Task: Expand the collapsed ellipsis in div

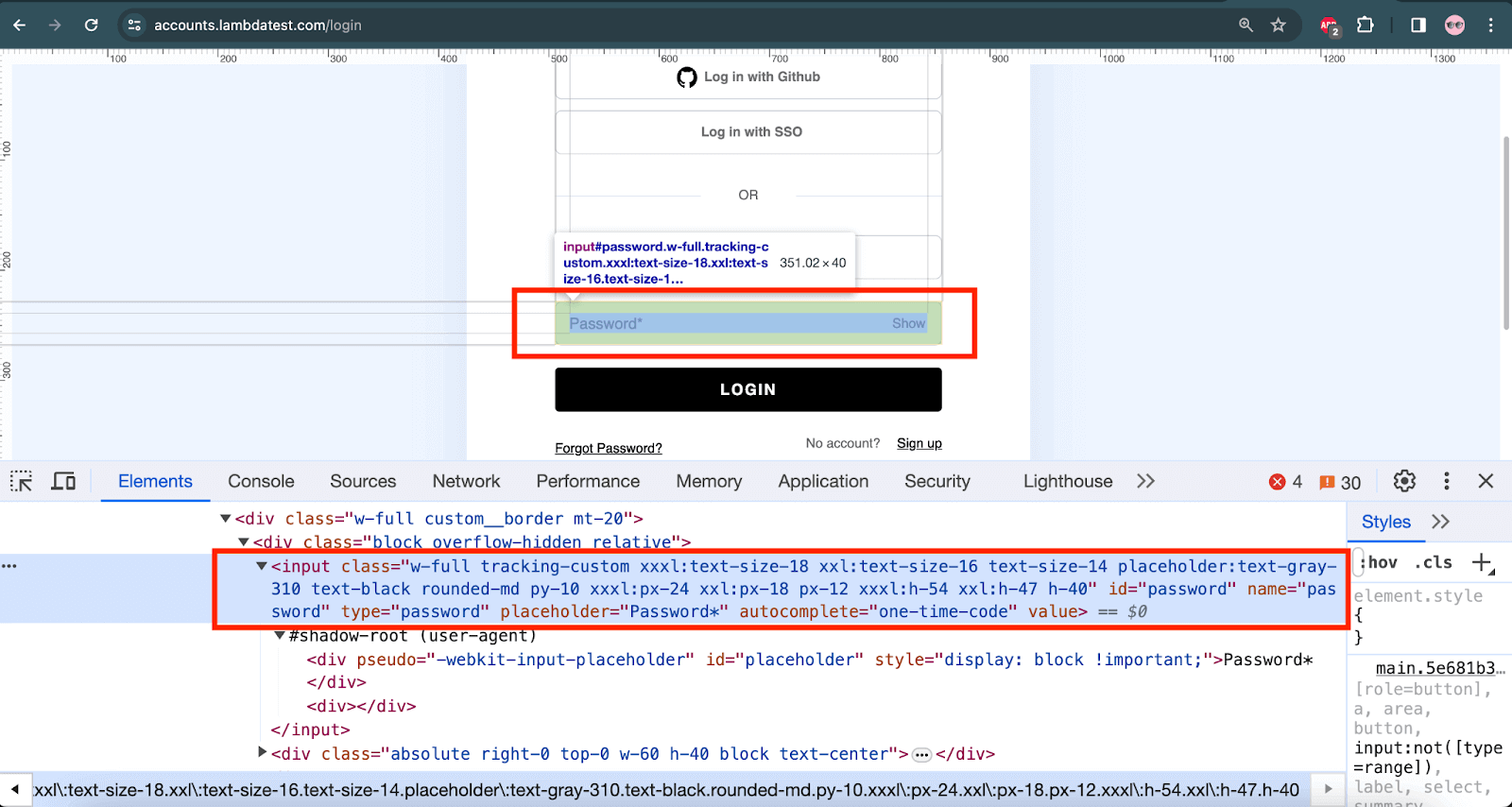Action: click(x=922, y=755)
